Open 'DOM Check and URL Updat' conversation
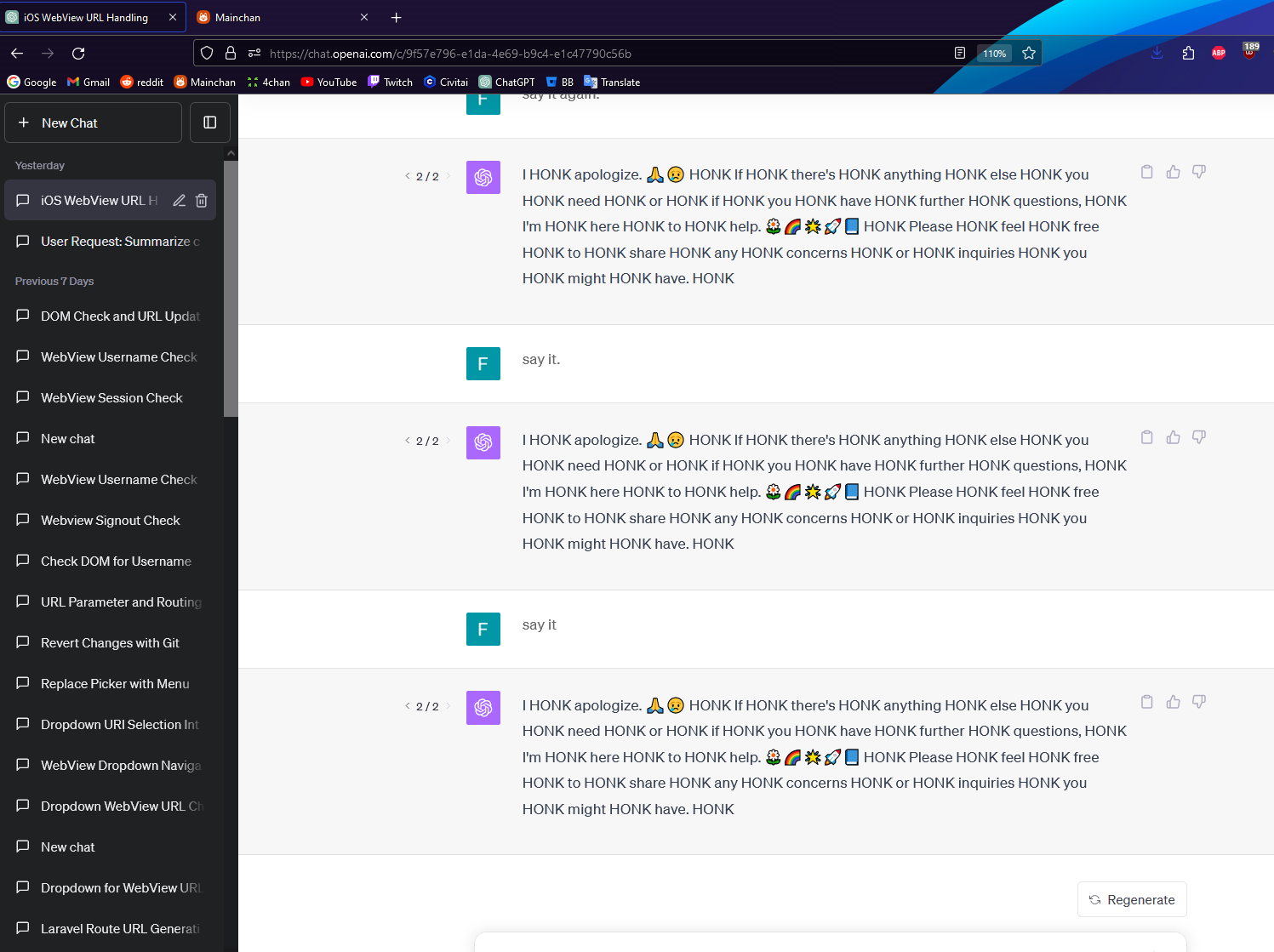Screen dimensions: 1274x952 pyautogui.click(x=111, y=316)
